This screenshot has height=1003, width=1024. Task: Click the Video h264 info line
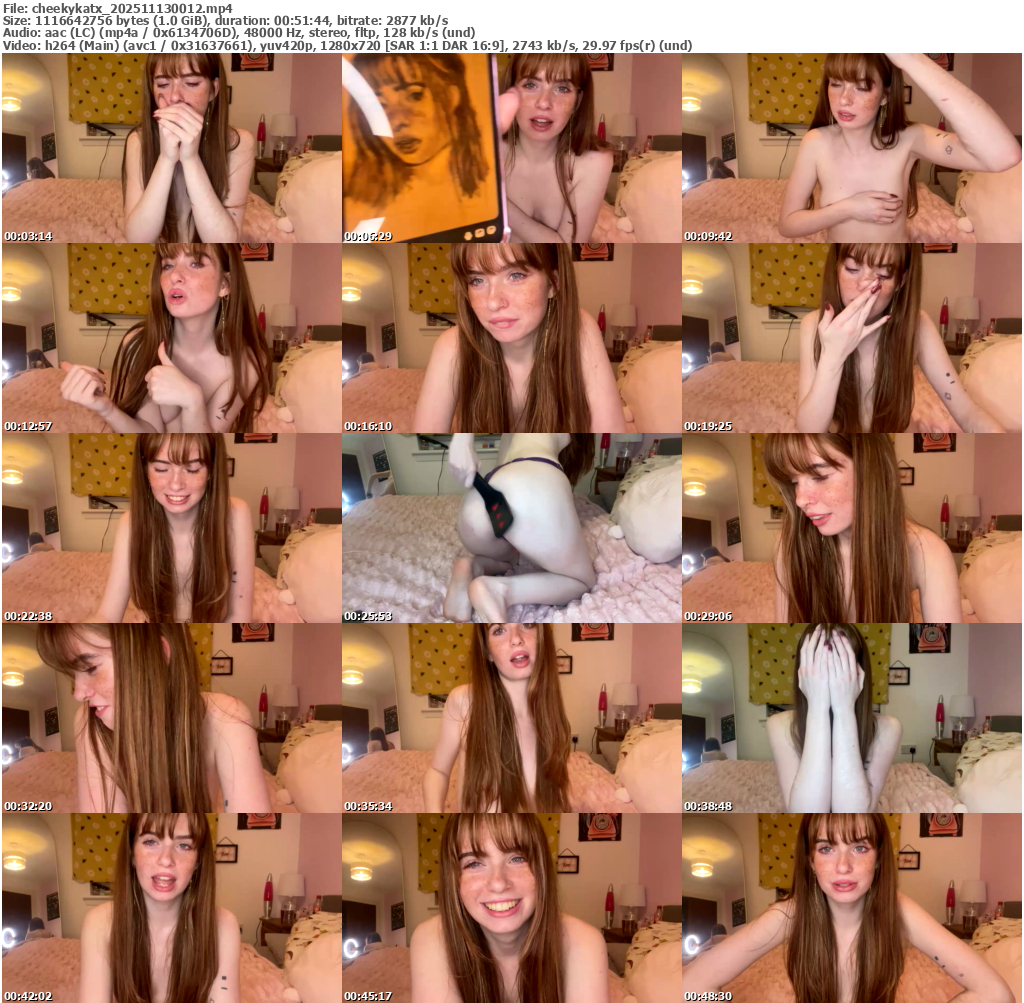(346, 46)
